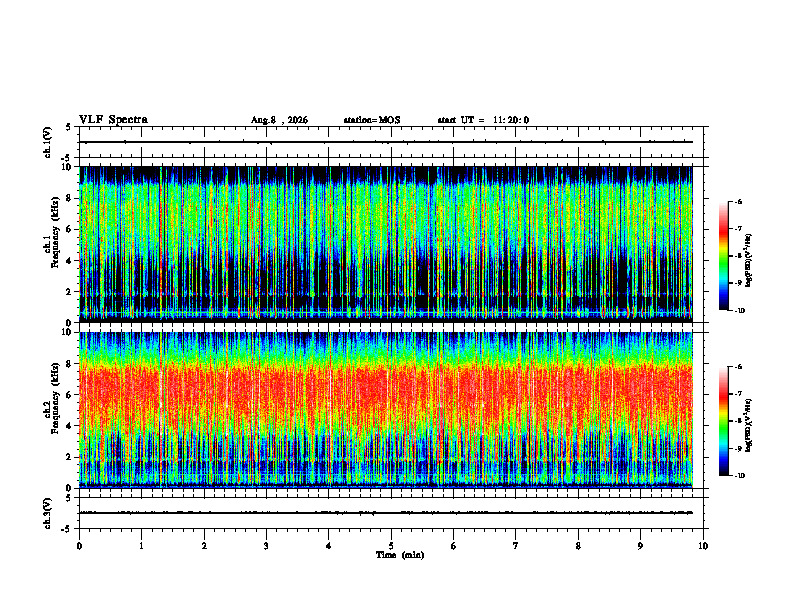Select the "start UT = 11:20:0" header text
Image resolution: width=792 pixels, height=612 pixels.
[x=483, y=120]
